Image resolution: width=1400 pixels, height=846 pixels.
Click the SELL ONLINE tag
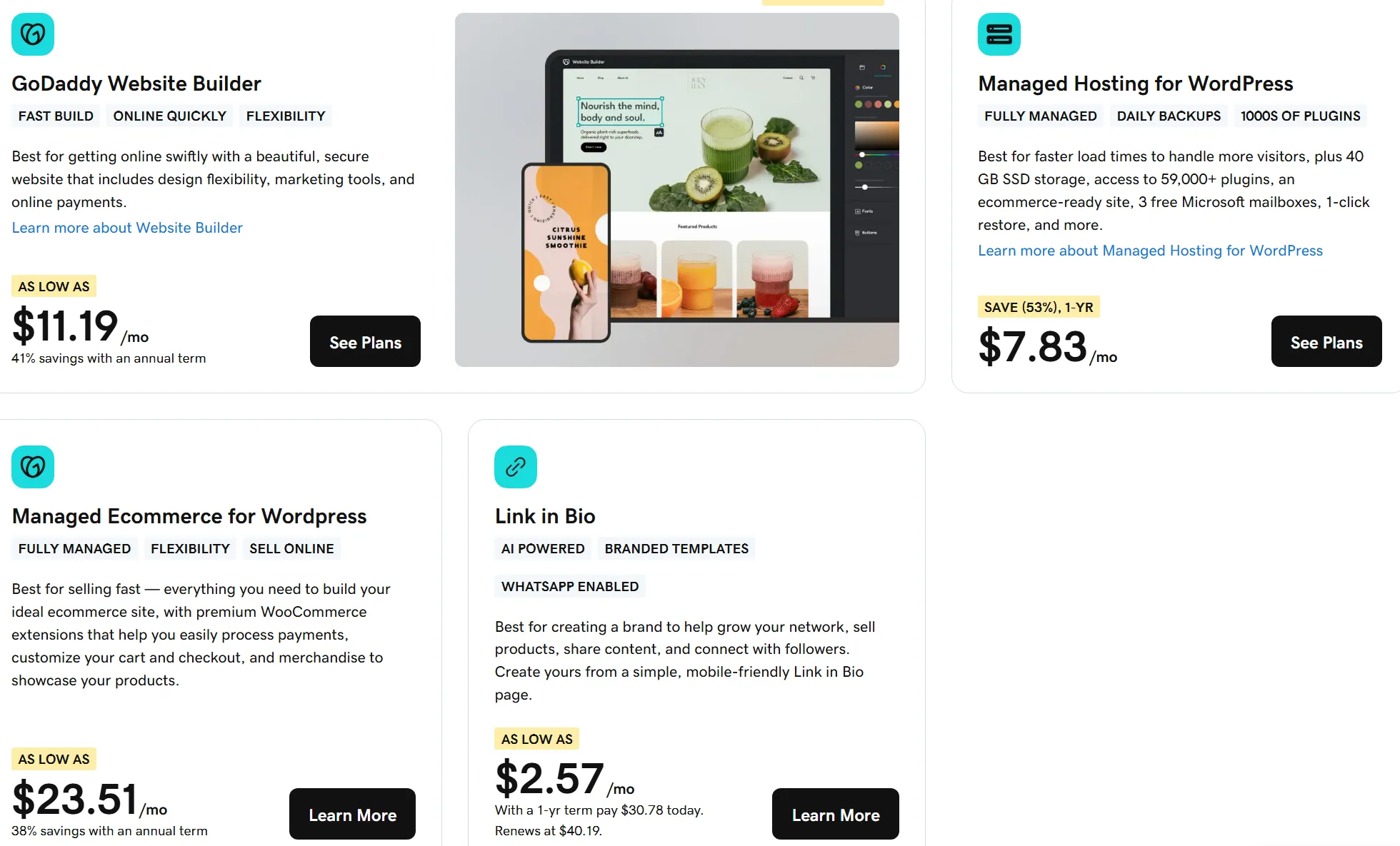pos(291,548)
